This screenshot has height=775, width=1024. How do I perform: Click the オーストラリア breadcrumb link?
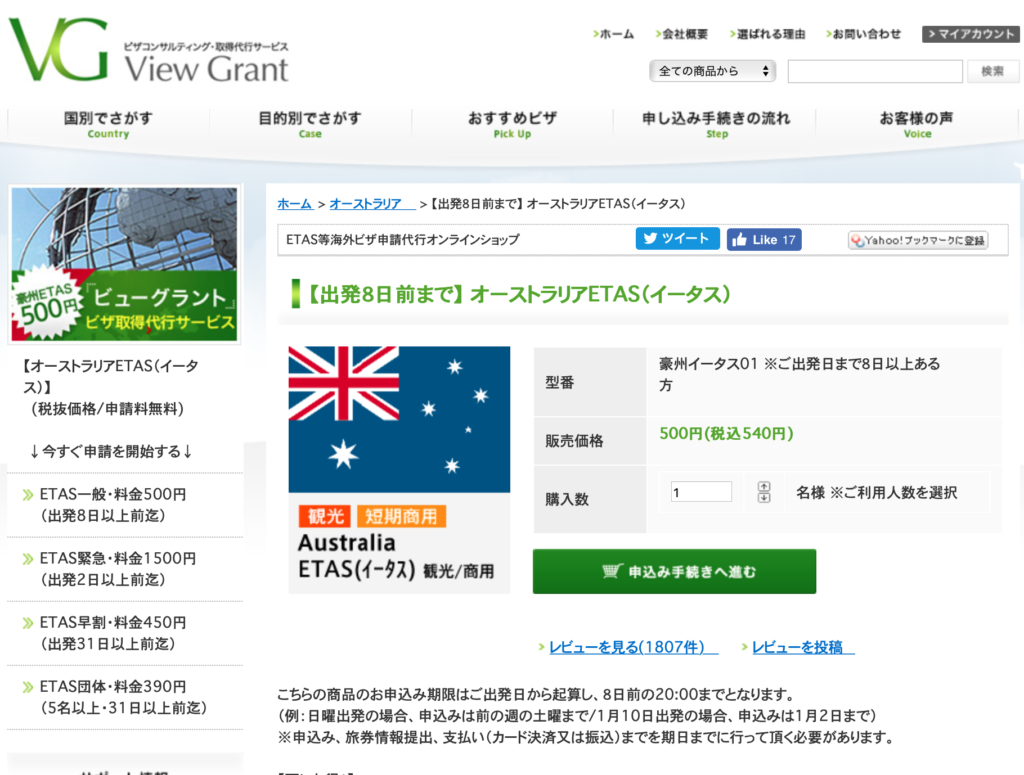[x=371, y=203]
